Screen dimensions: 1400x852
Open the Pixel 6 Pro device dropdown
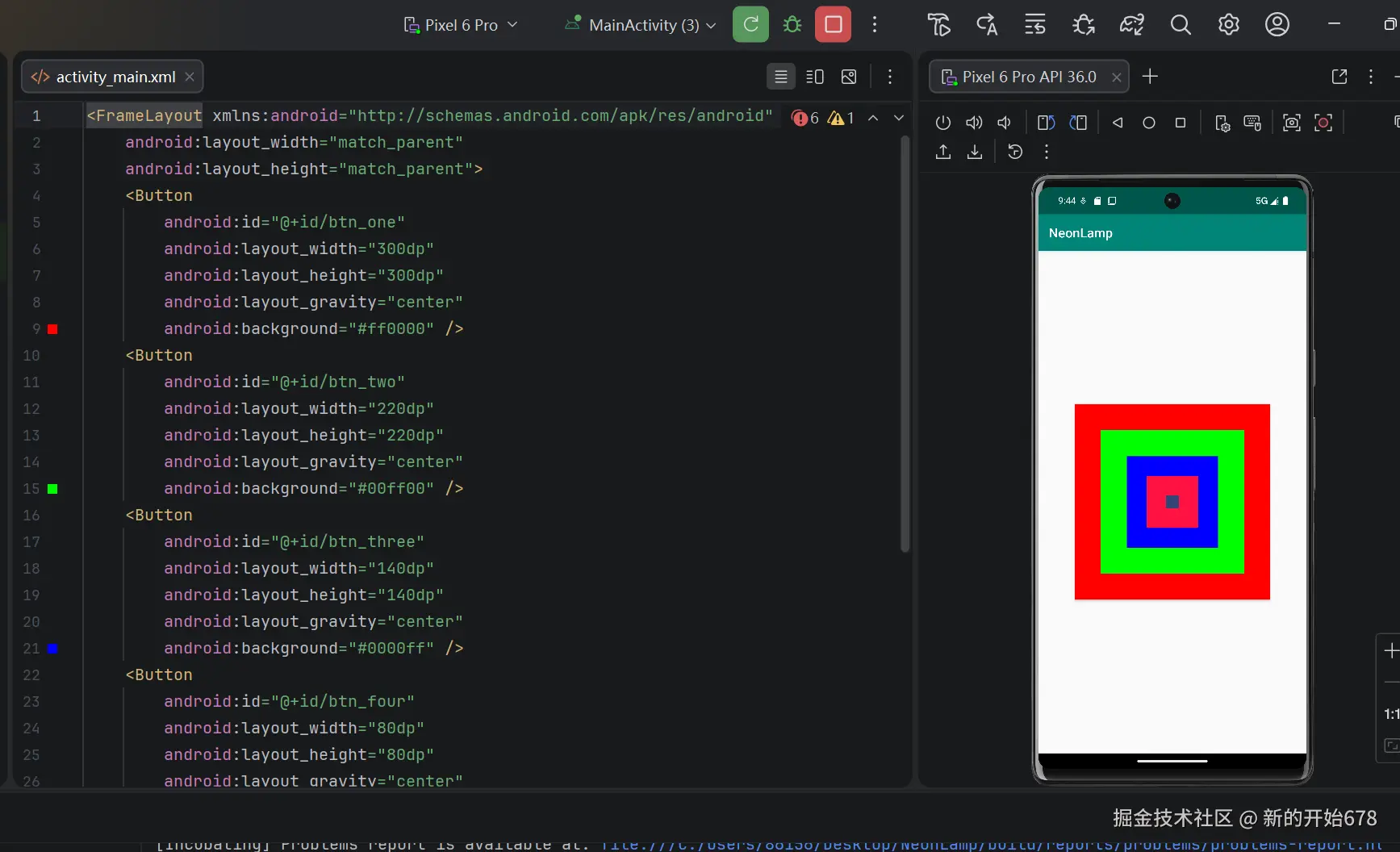461,25
